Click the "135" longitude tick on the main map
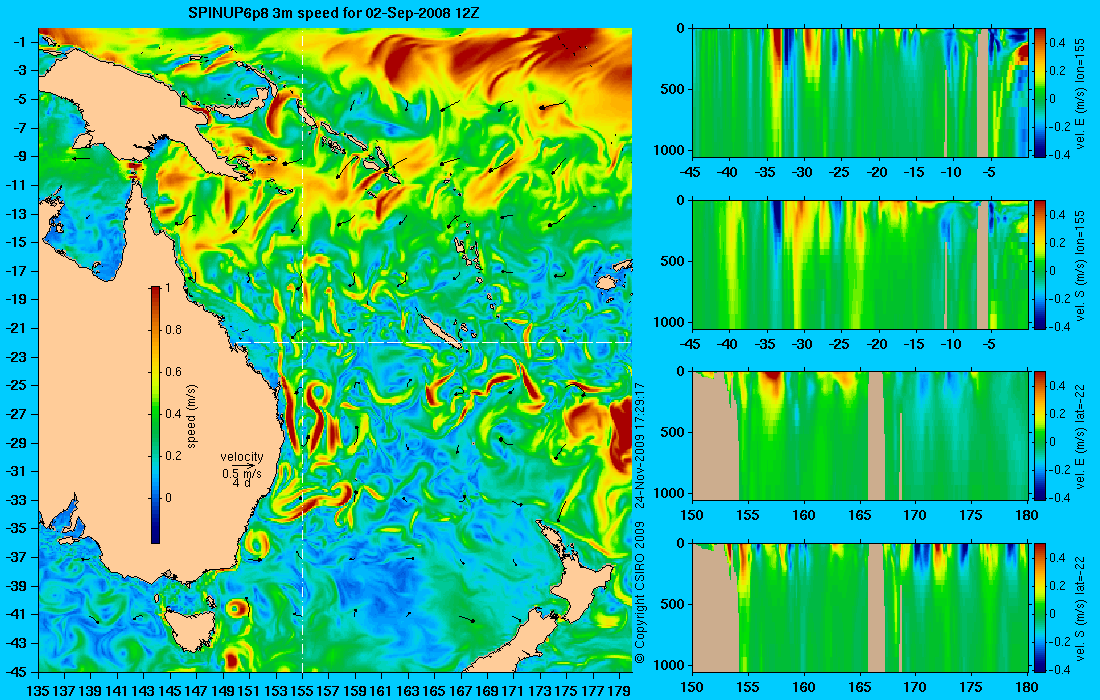Viewport: 1100px width, 700px height. 38,690
